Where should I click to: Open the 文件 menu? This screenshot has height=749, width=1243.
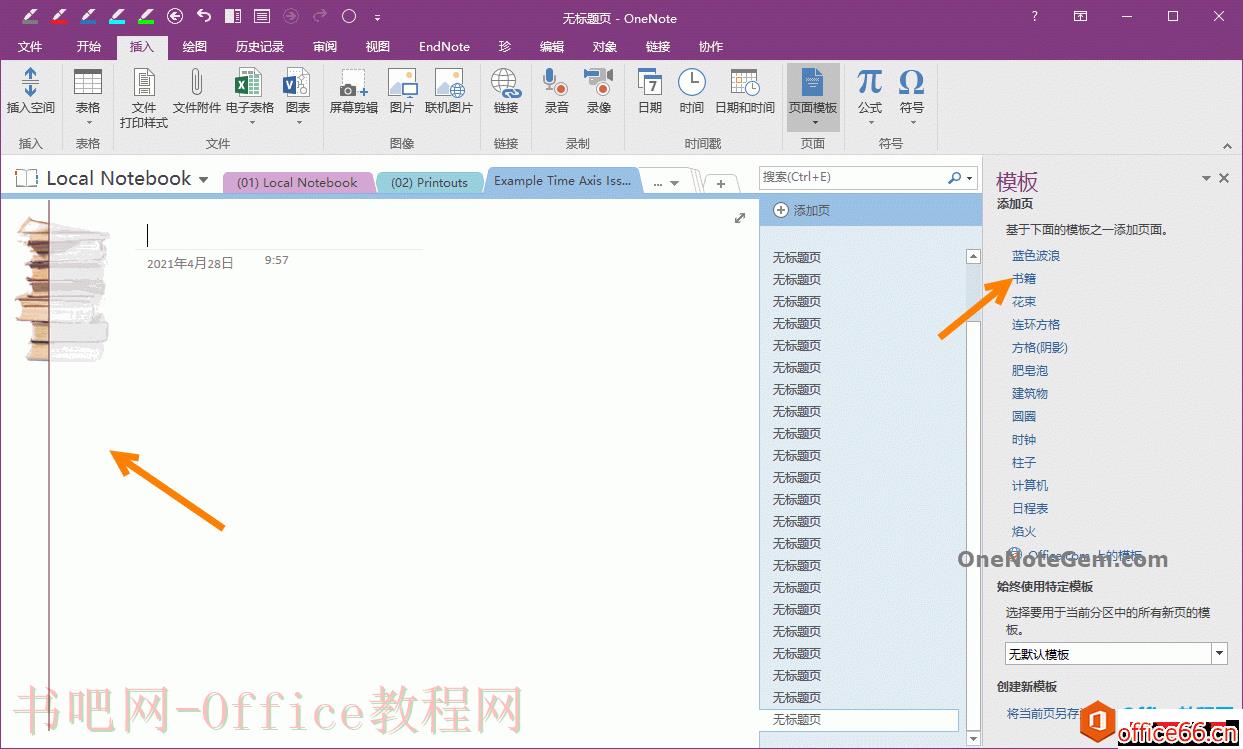30,47
